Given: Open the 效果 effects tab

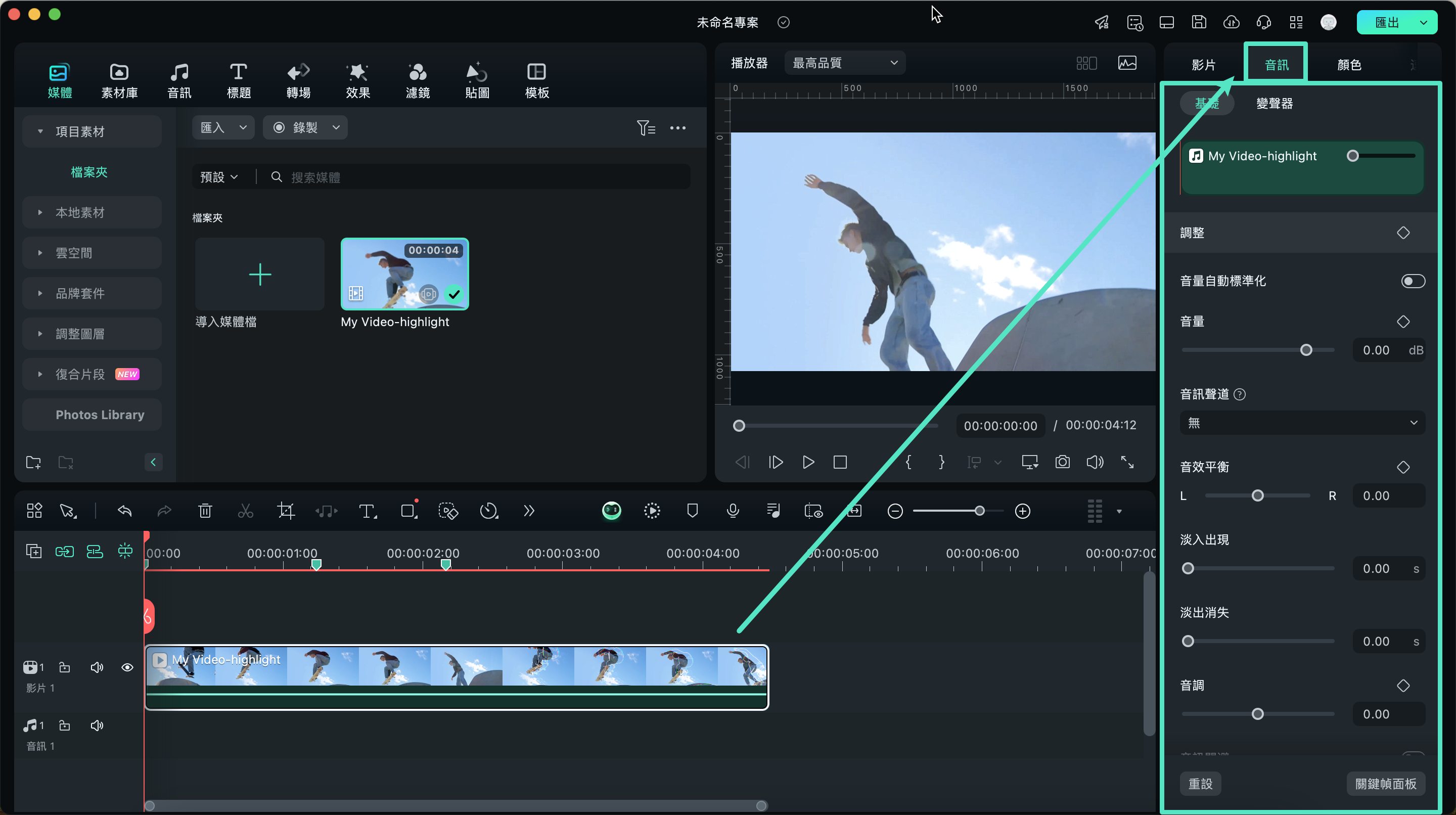Looking at the screenshot, I should 358,81.
